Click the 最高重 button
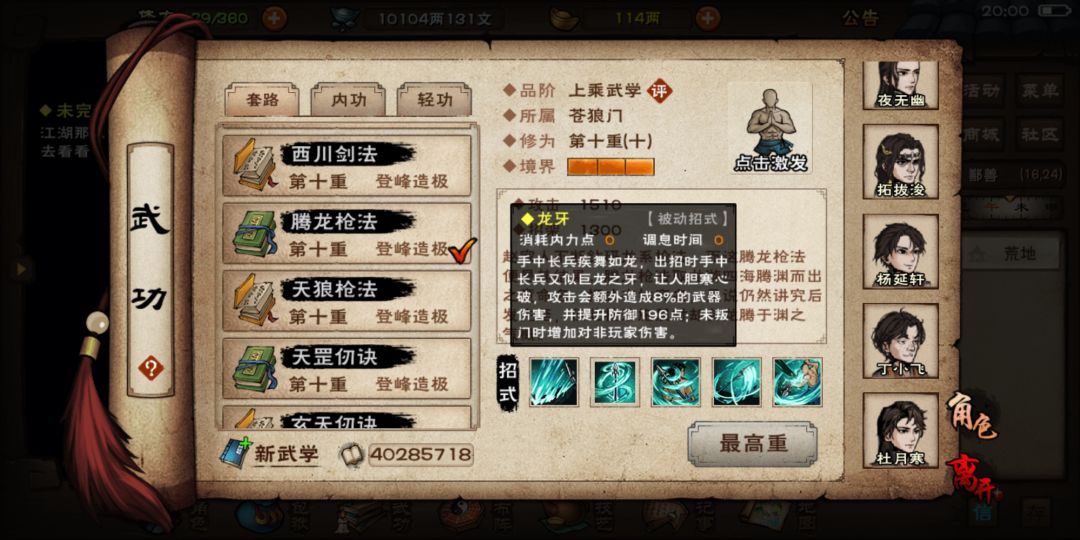The height and width of the screenshot is (540, 1080). (x=753, y=444)
